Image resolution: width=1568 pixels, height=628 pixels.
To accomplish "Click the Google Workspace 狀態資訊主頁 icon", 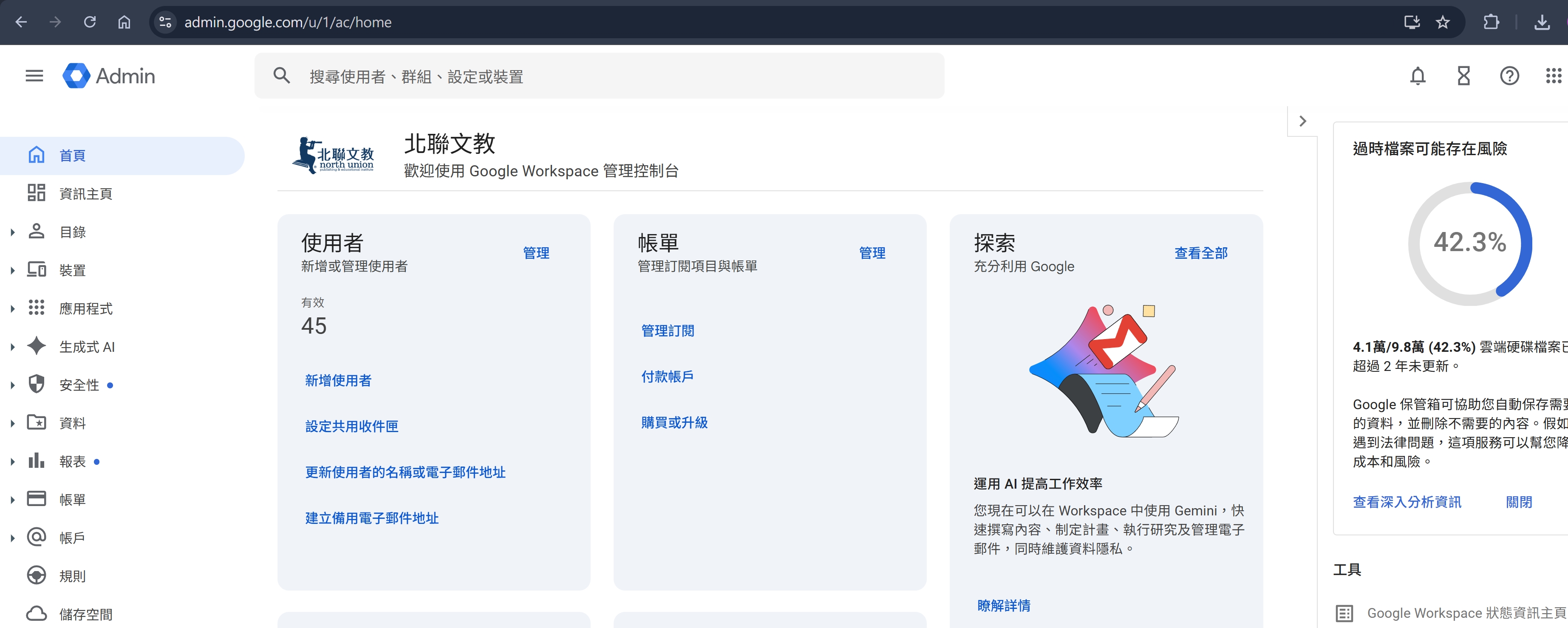I will click(1344, 613).
